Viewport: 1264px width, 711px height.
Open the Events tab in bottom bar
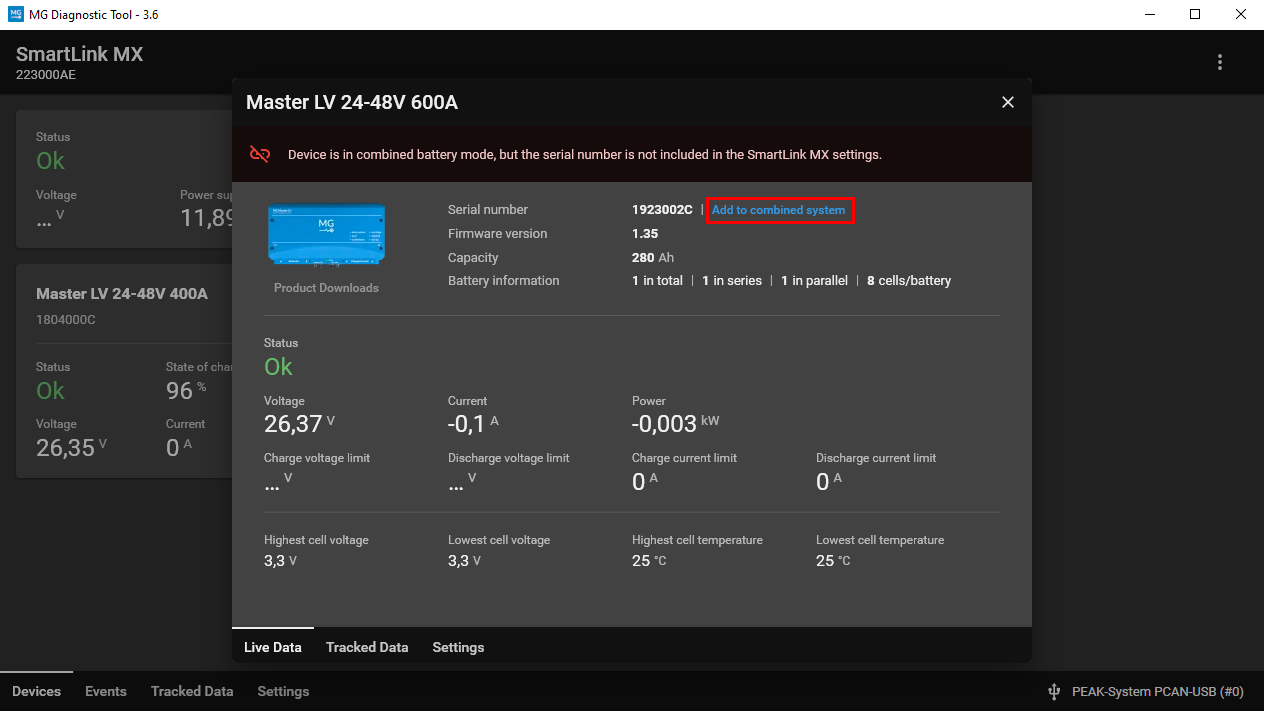106,691
